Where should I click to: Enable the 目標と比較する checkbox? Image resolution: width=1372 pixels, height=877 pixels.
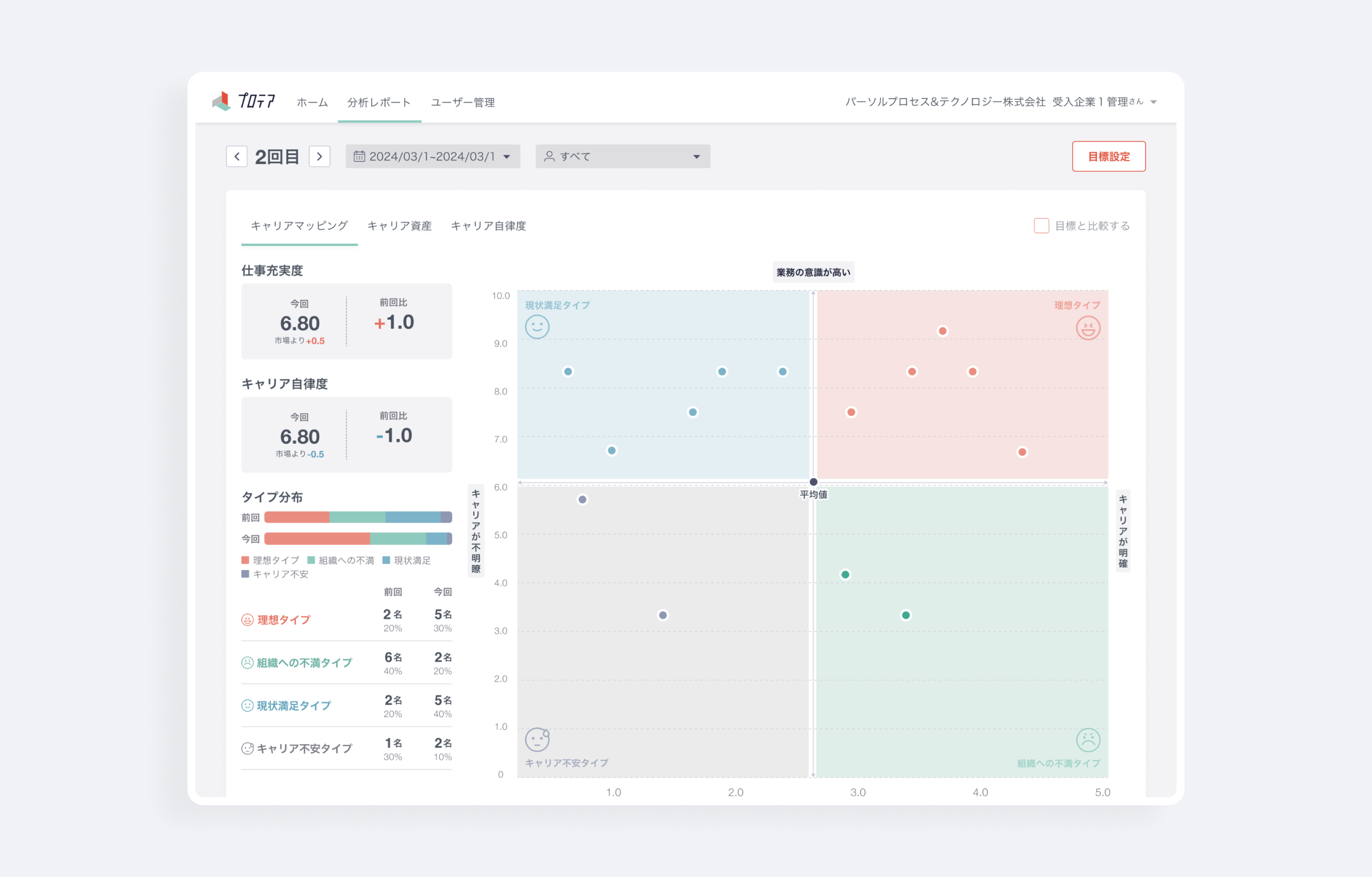coord(1041,226)
